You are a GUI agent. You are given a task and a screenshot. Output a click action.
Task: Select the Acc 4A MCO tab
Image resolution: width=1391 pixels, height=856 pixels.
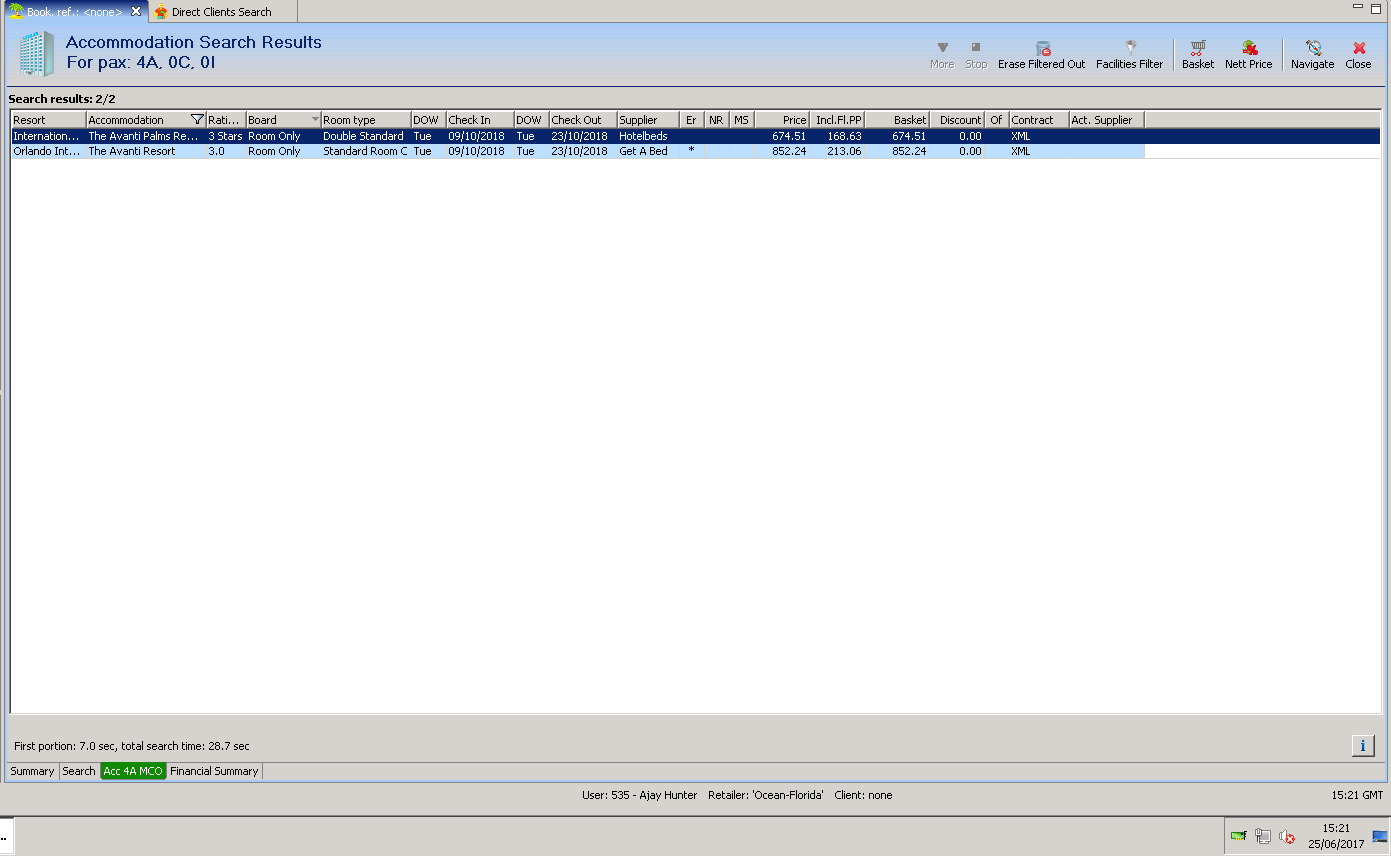[133, 771]
